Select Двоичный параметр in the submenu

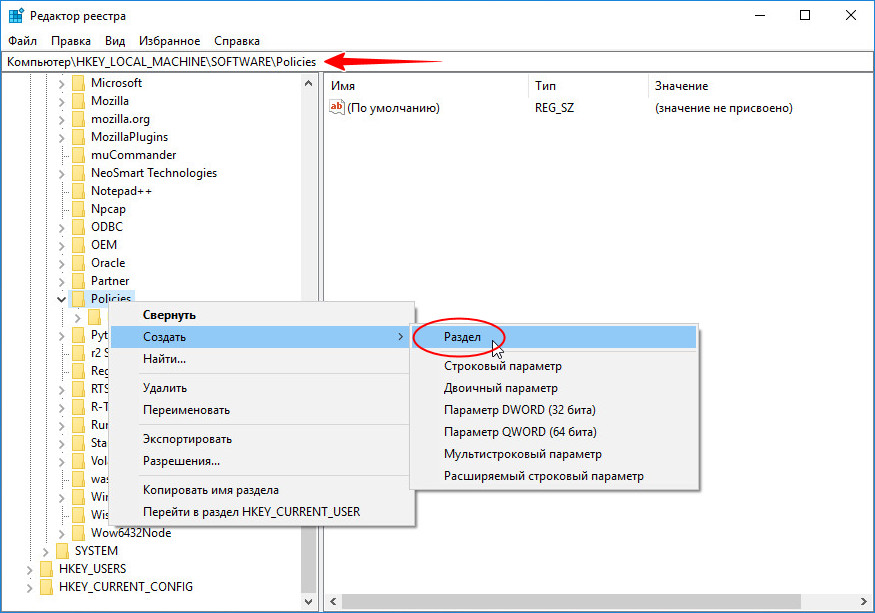pos(554,388)
